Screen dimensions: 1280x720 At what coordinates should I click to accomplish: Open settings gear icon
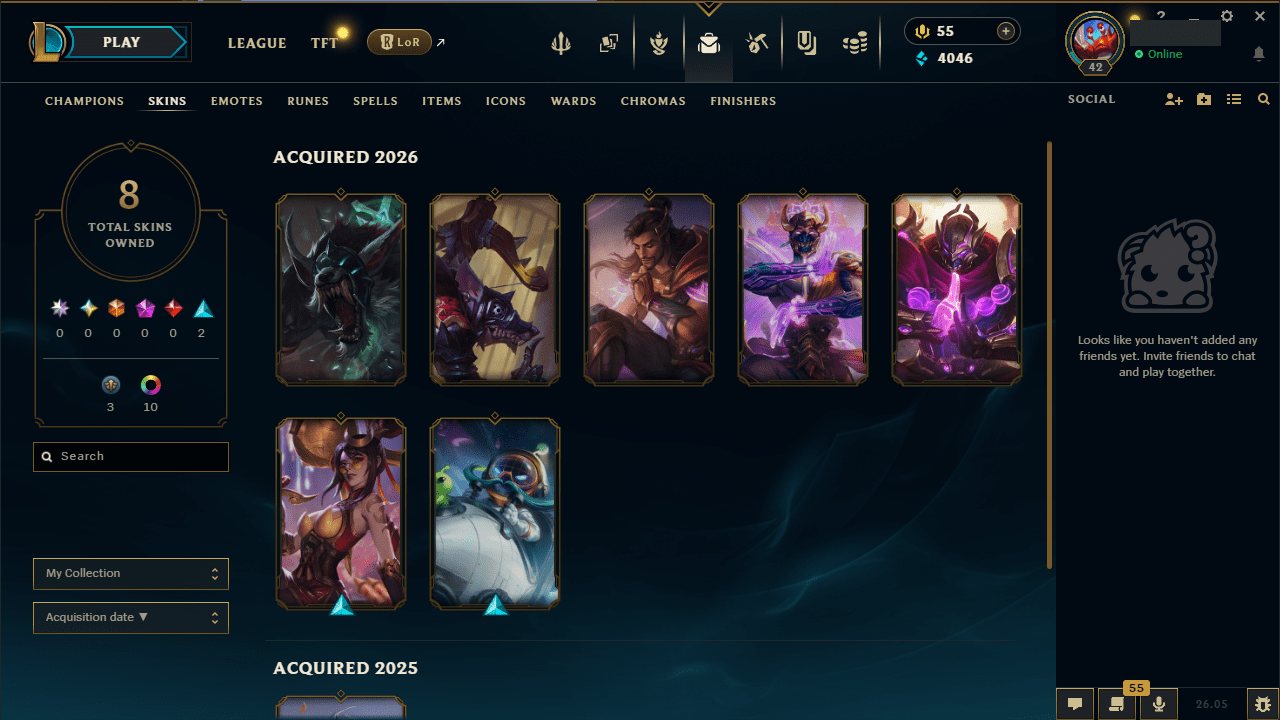click(1227, 16)
